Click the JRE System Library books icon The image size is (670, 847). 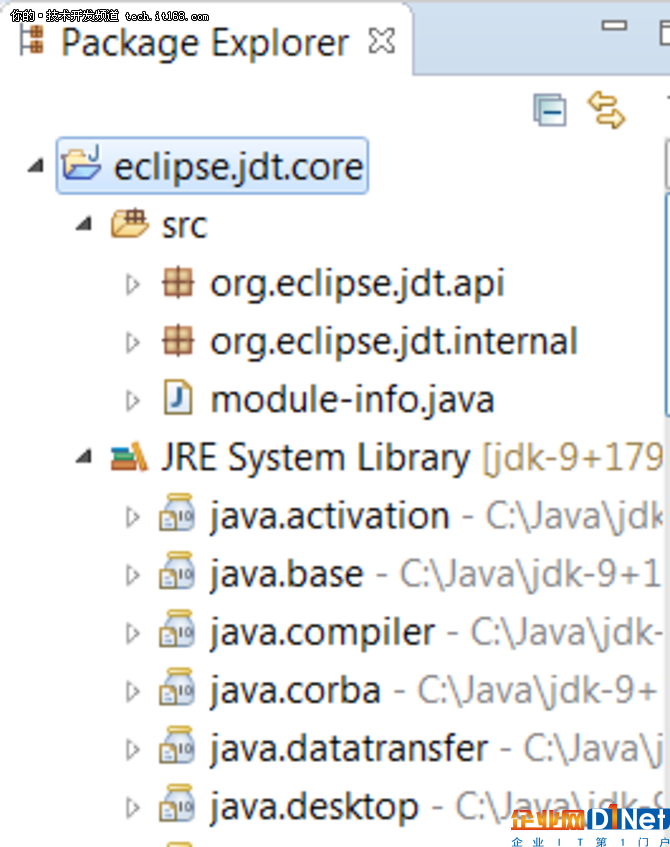[129, 457]
